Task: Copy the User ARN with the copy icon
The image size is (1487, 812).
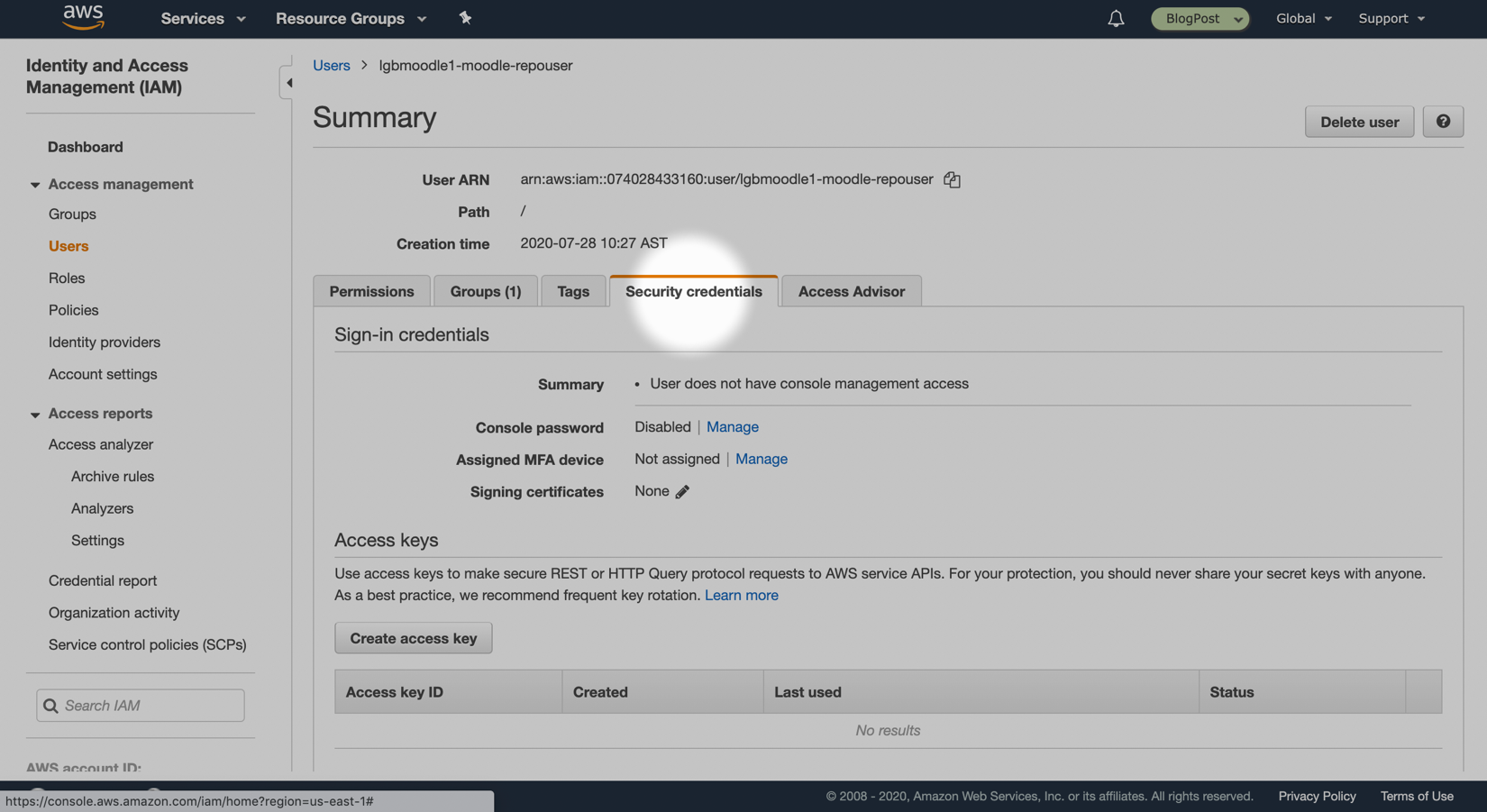Action: coord(952,179)
